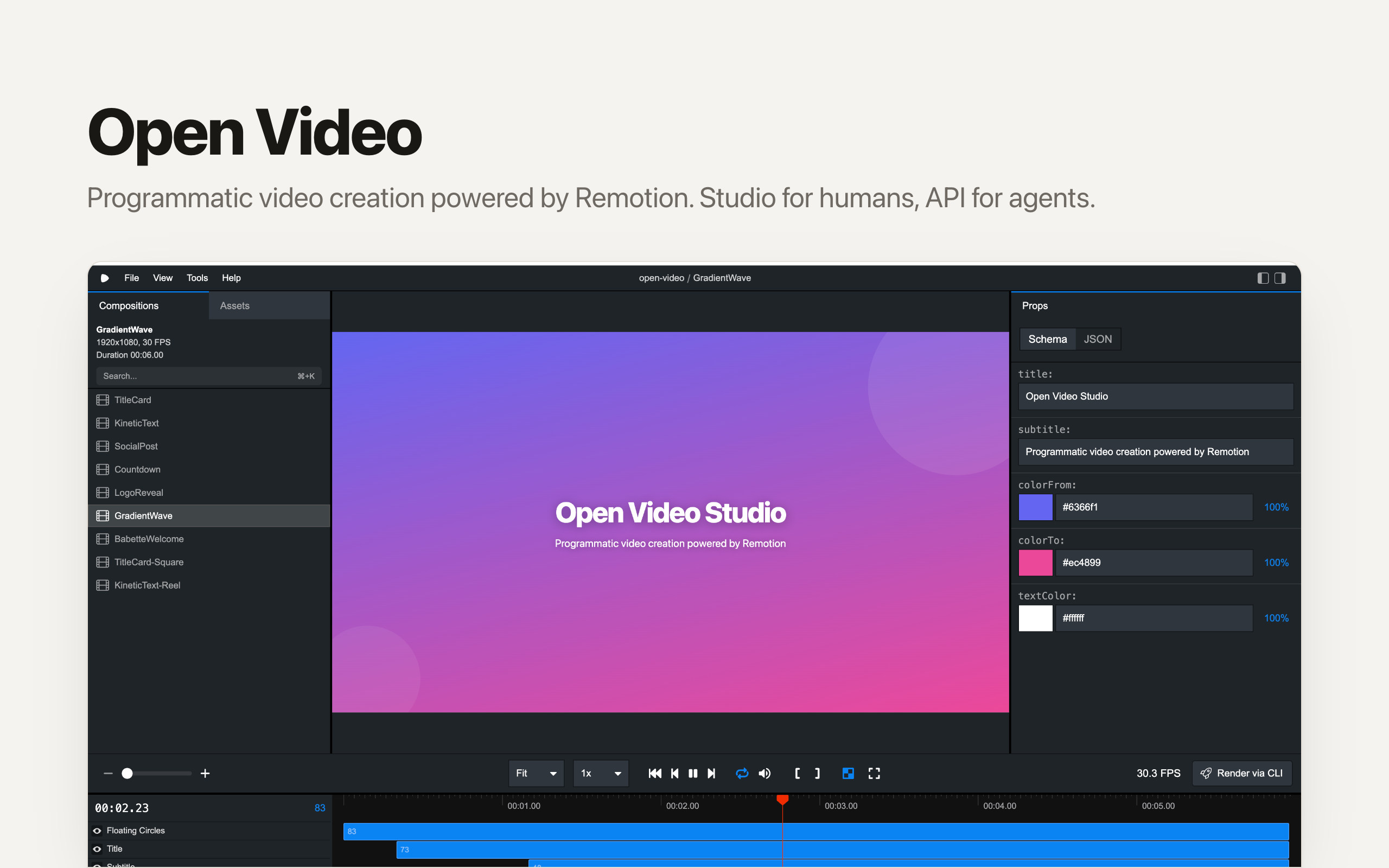
Task: Select the BabetteWelcome composition
Action: (209, 539)
